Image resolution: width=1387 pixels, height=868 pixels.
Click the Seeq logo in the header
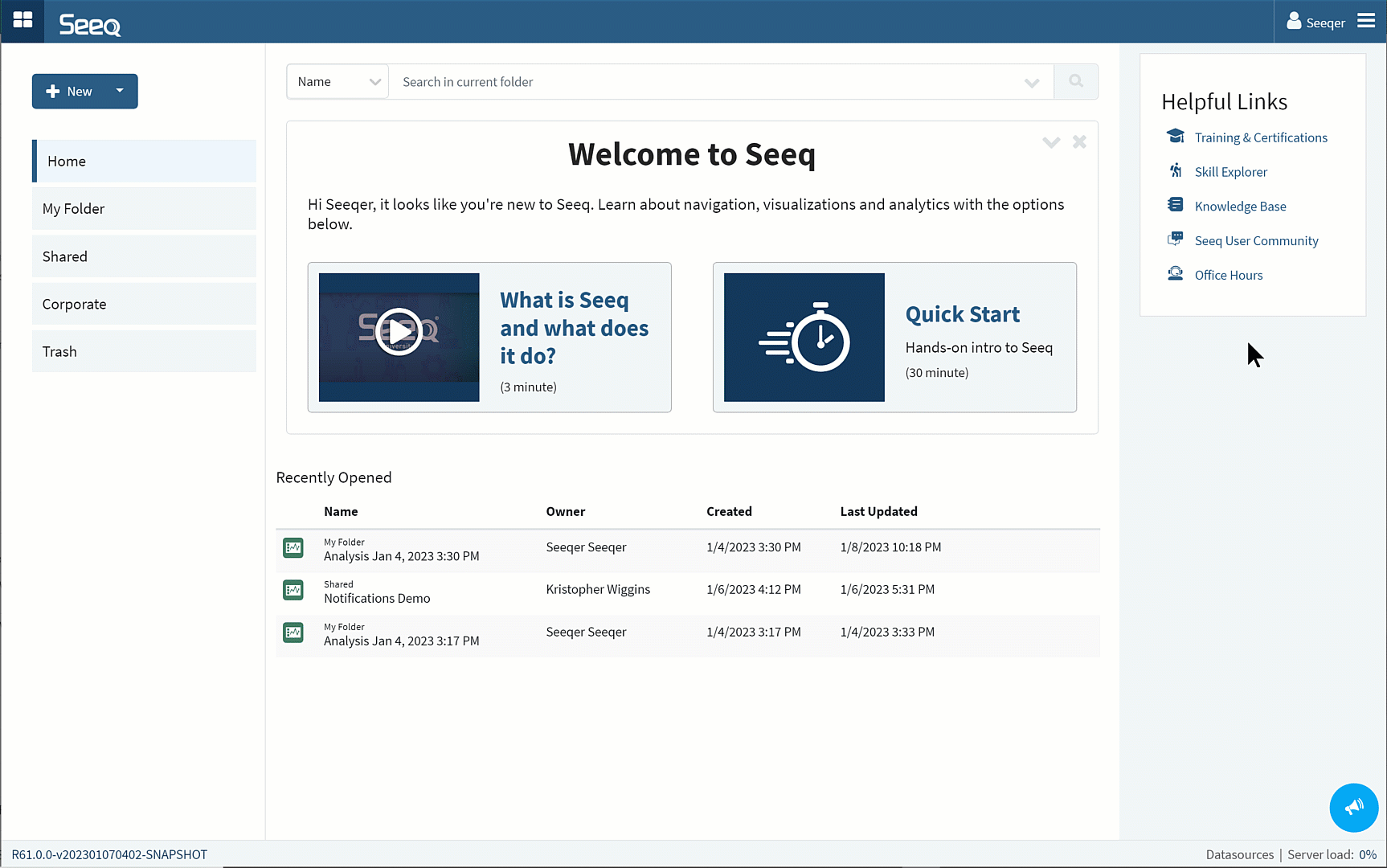[89, 25]
